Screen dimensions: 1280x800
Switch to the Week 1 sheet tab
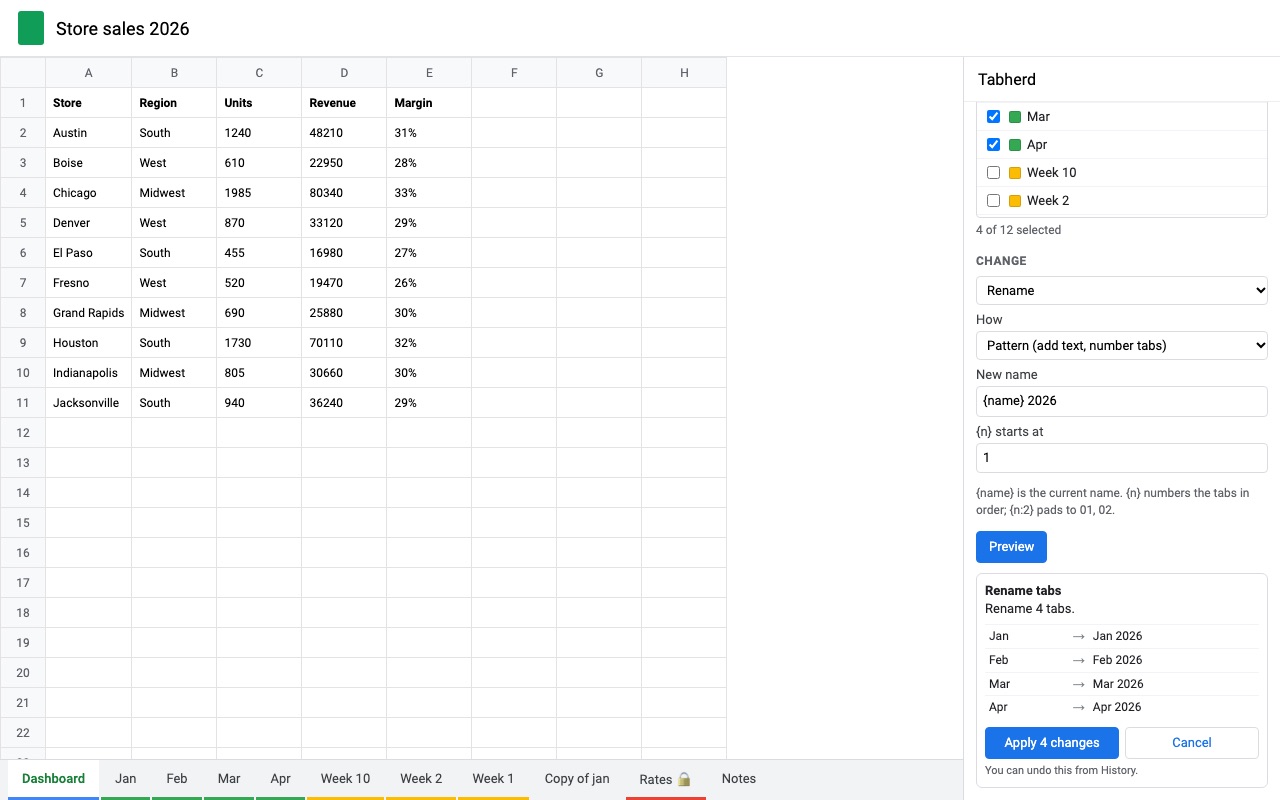point(493,779)
